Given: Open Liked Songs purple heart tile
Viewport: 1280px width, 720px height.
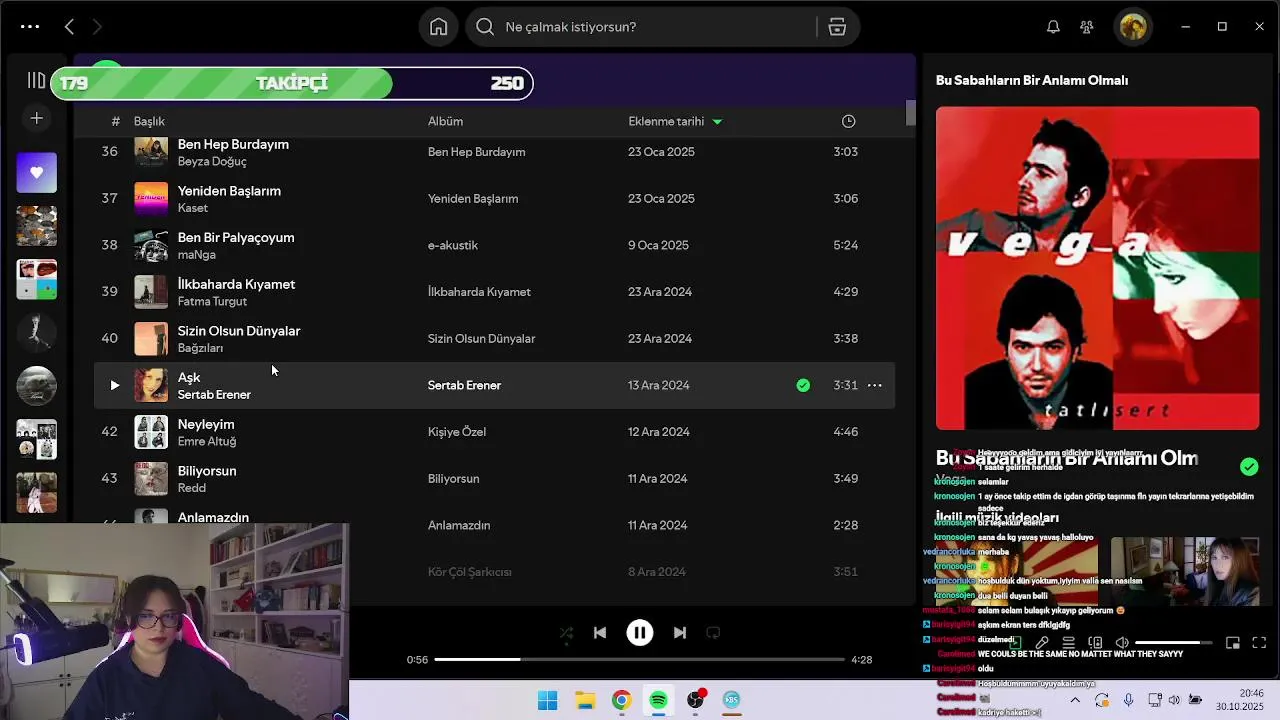Looking at the screenshot, I should (36, 172).
